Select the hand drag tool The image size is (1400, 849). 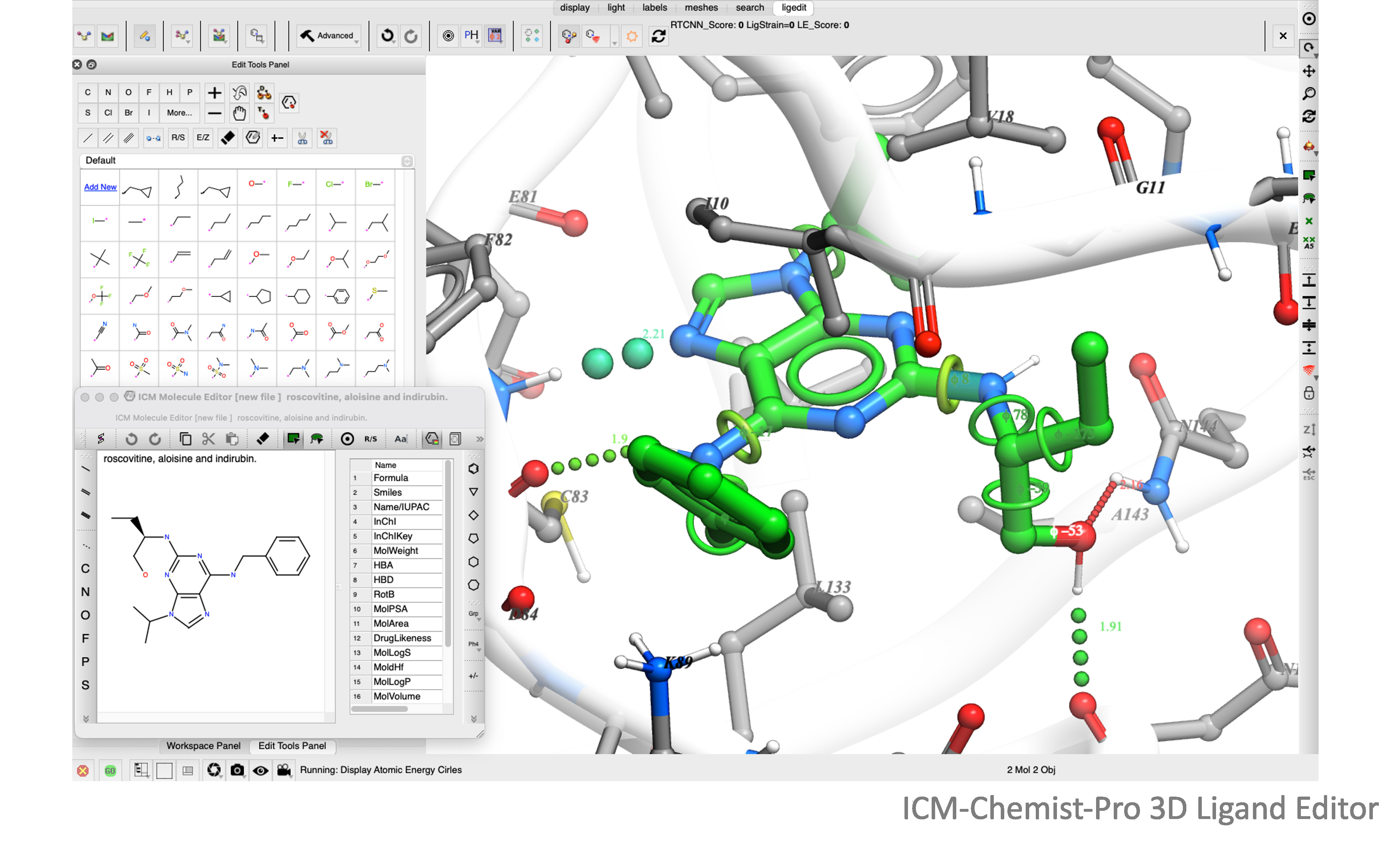point(239,113)
